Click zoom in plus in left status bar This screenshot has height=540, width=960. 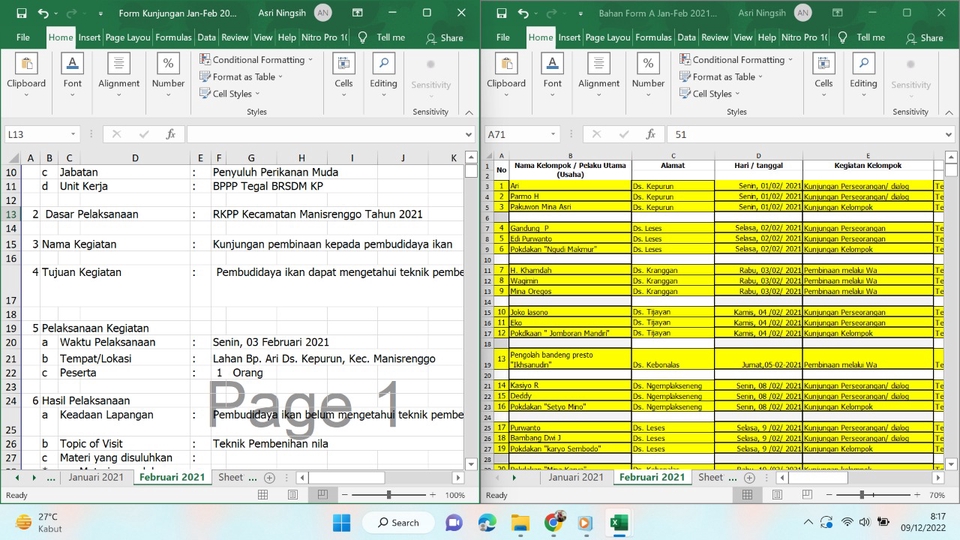pyautogui.click(x=433, y=495)
